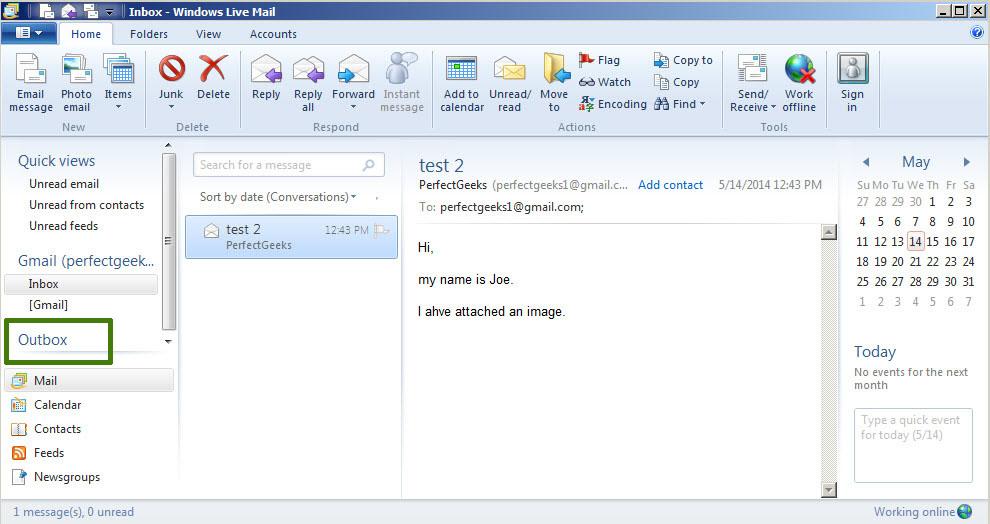Click Instant message icon
This screenshot has width=990, height=524.
coord(402,83)
